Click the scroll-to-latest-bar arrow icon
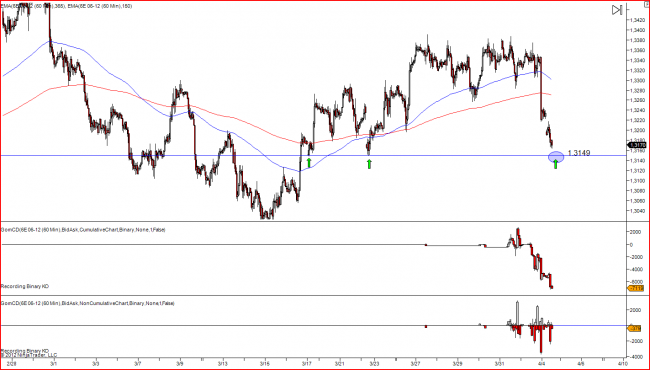Screen dimensions: 650x370 (617, 10)
